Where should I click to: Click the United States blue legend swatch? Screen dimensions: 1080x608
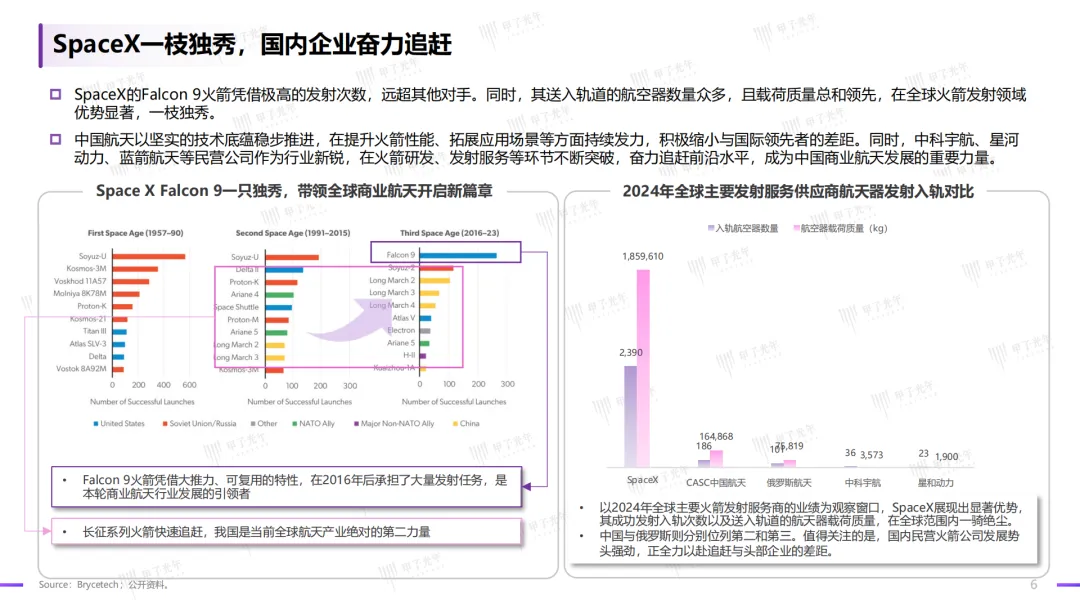point(96,423)
